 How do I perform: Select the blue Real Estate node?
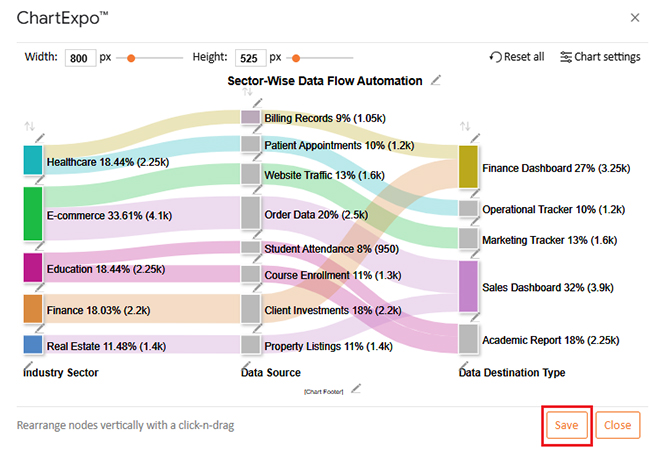32,345
